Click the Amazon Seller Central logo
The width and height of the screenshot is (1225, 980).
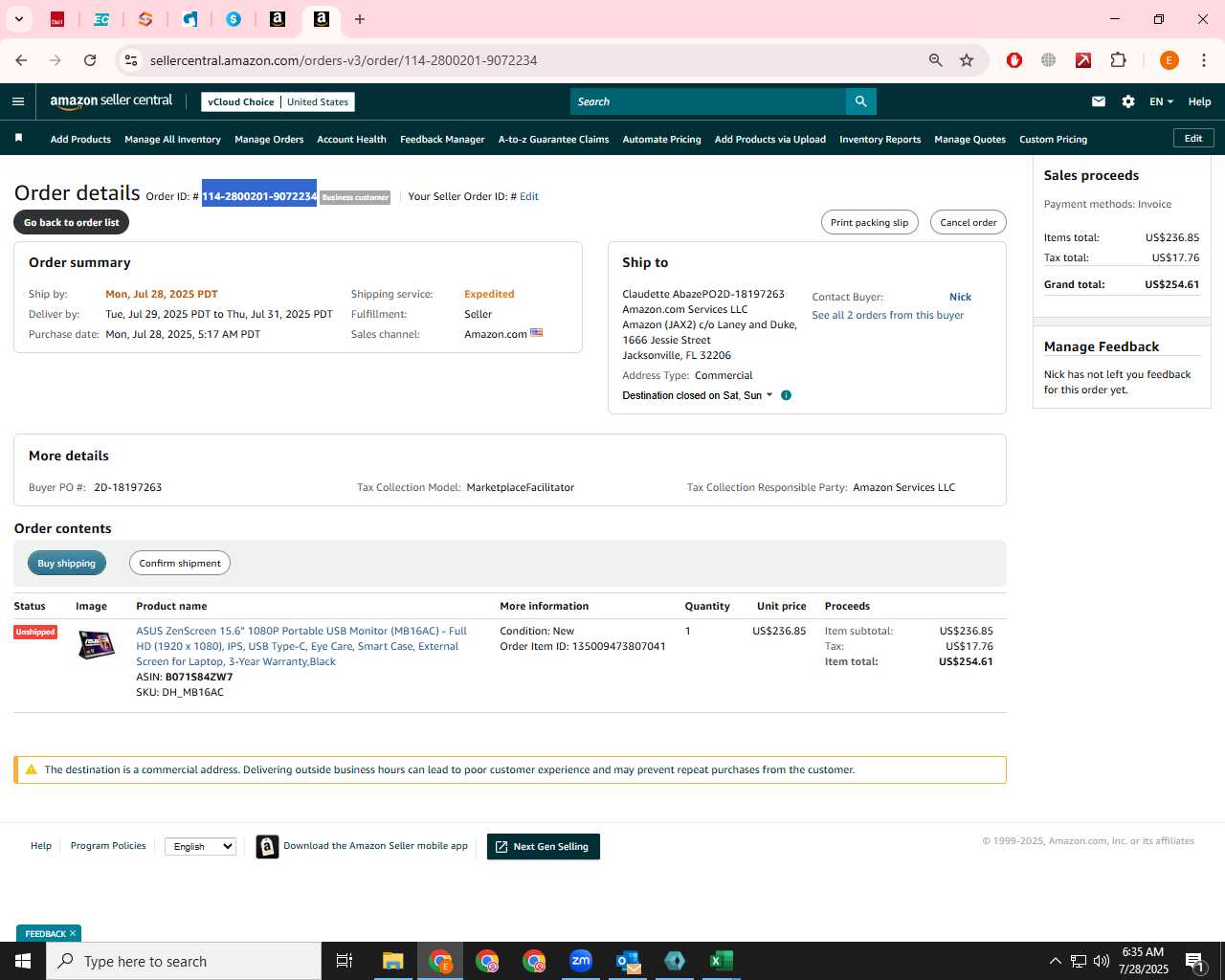[x=111, y=100]
